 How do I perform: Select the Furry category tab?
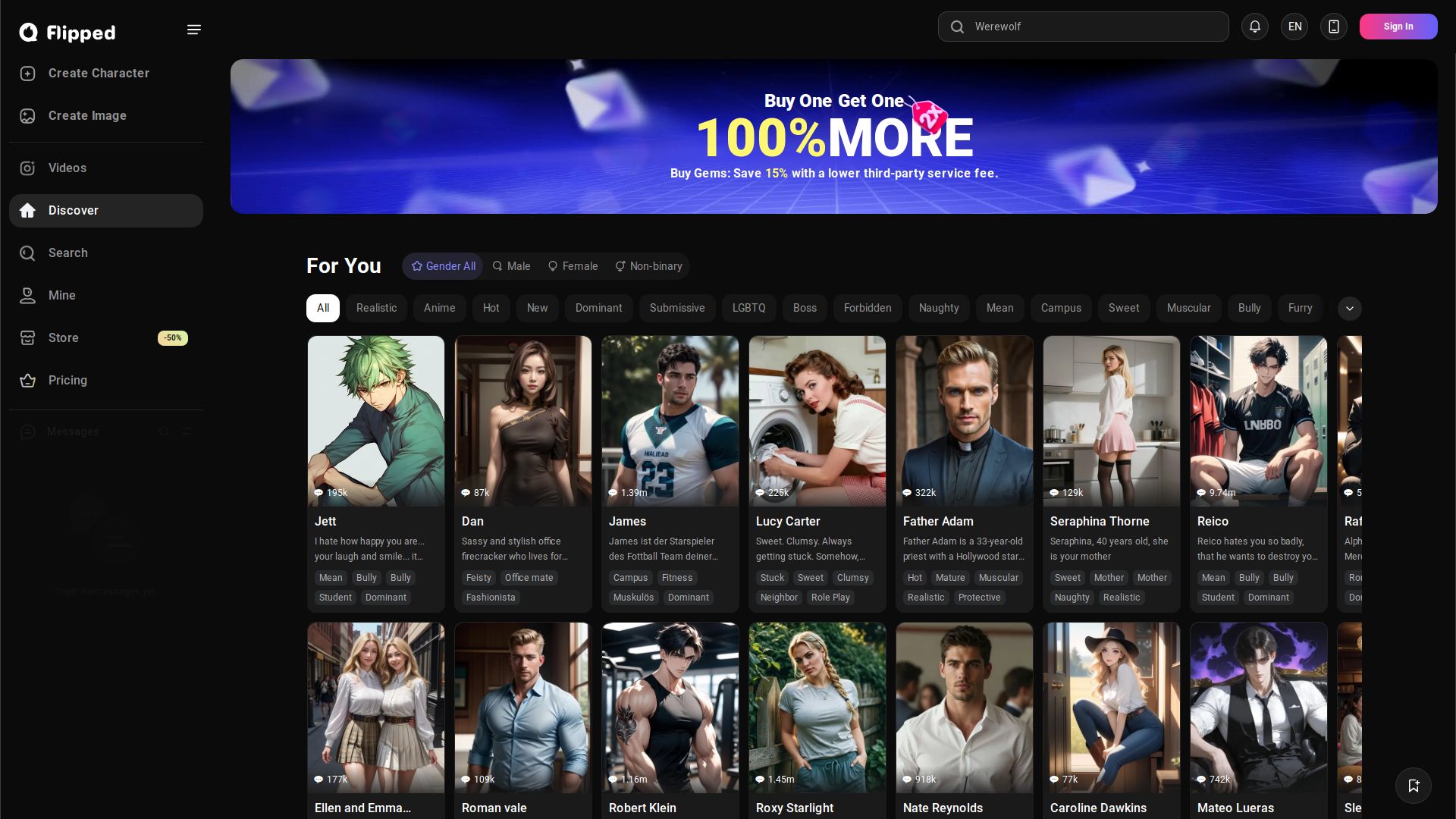(x=1300, y=309)
